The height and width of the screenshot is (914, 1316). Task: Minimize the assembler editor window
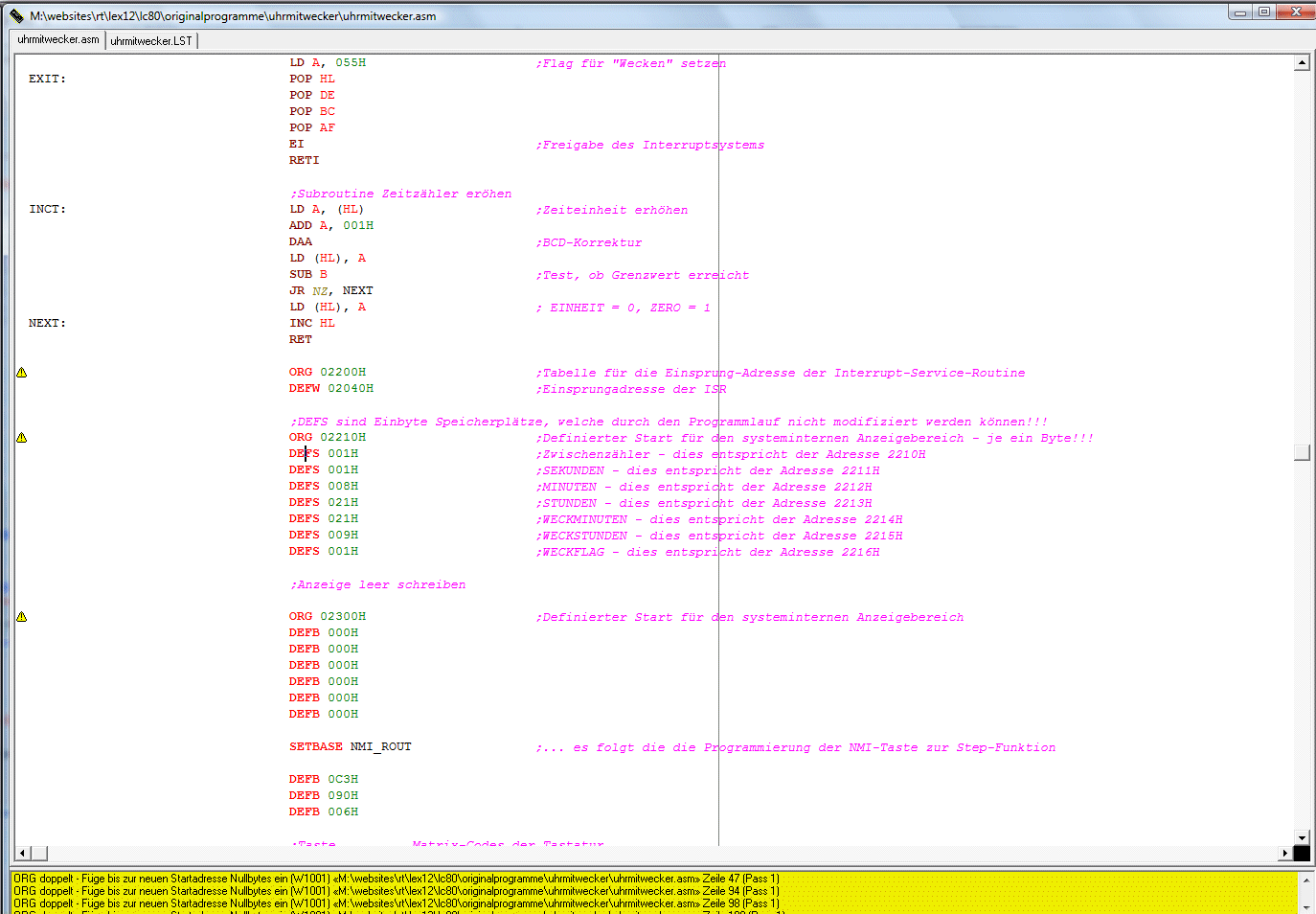[x=1240, y=11]
